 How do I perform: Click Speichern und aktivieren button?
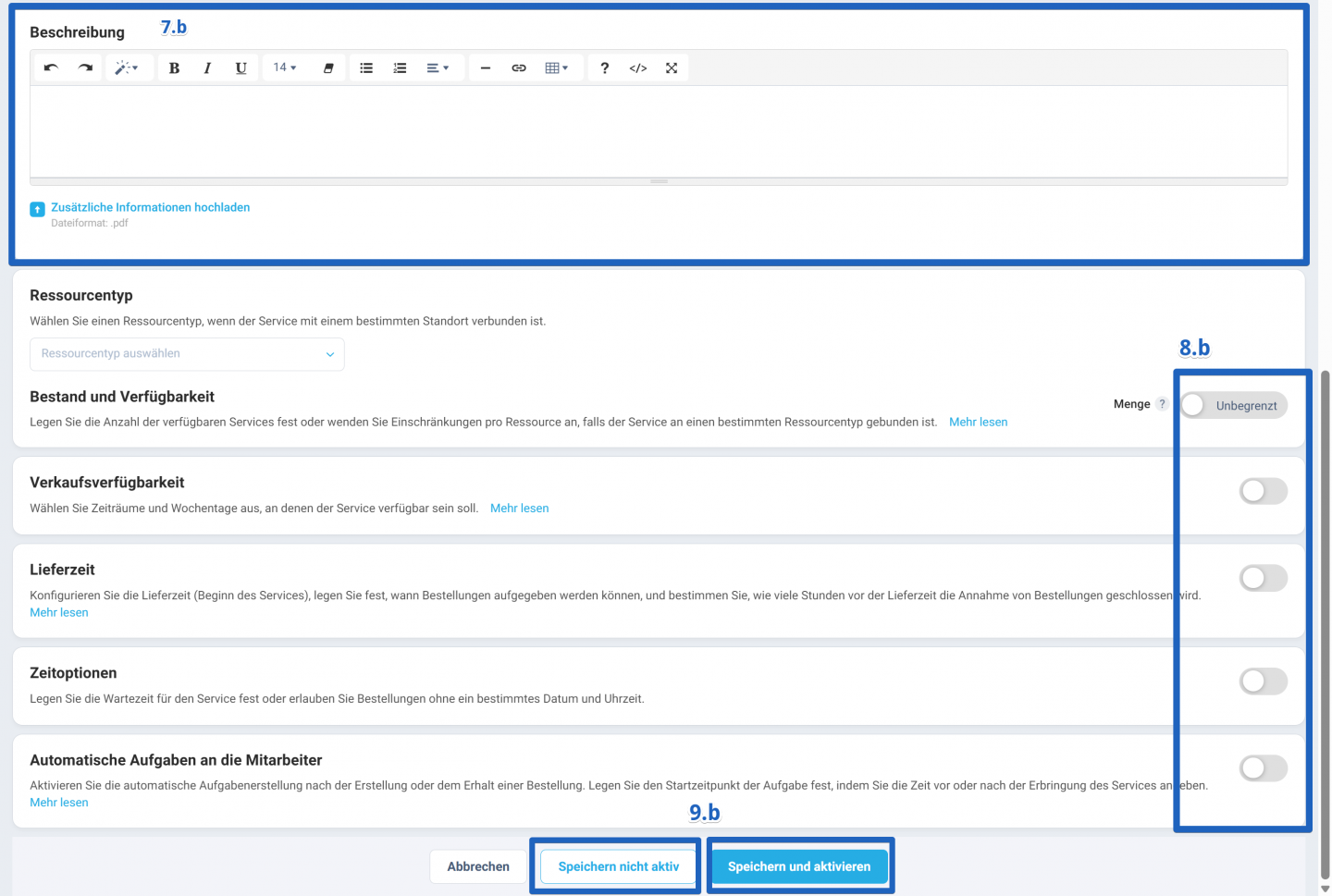pyautogui.click(x=799, y=866)
